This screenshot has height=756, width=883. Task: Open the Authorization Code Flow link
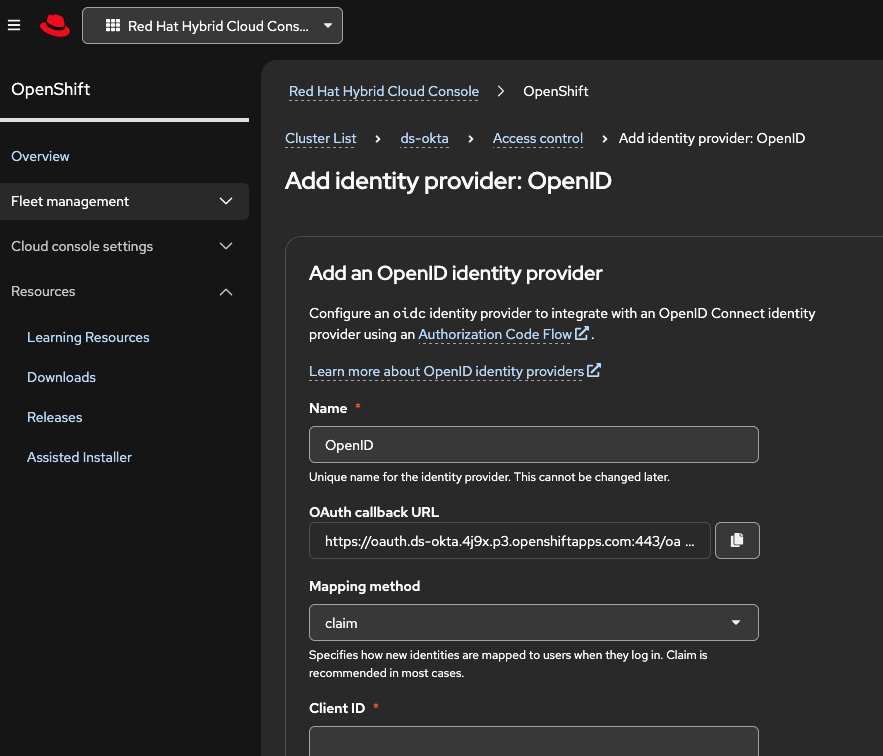click(x=503, y=334)
